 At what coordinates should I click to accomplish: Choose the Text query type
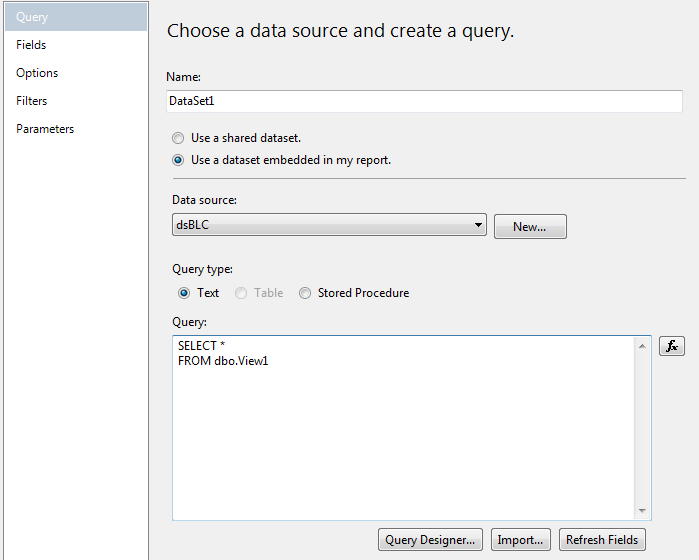tap(183, 293)
